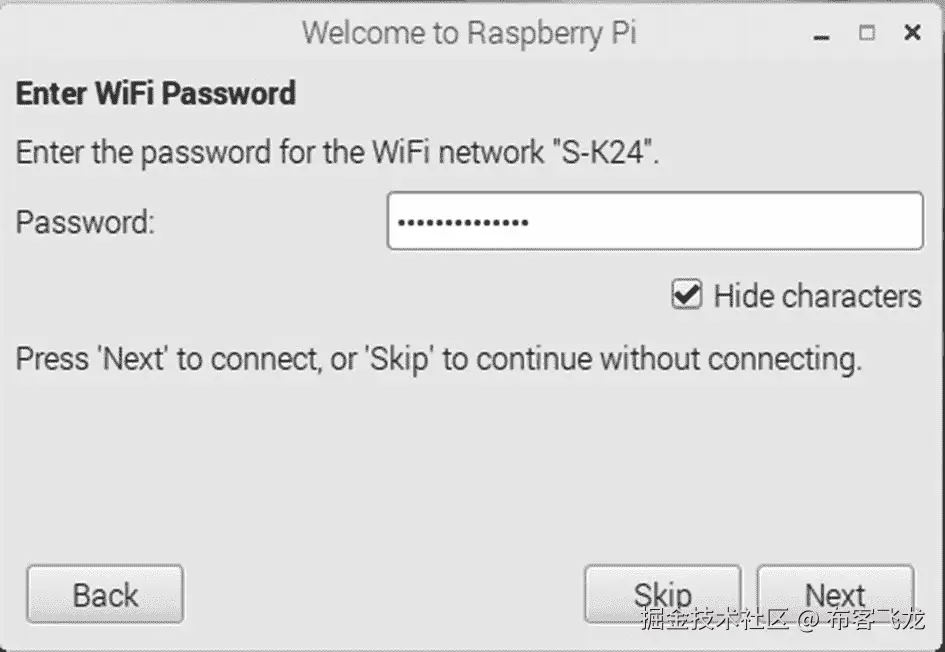Click the empty right end of the password box
The height and width of the screenshot is (652, 945).
pos(860,221)
